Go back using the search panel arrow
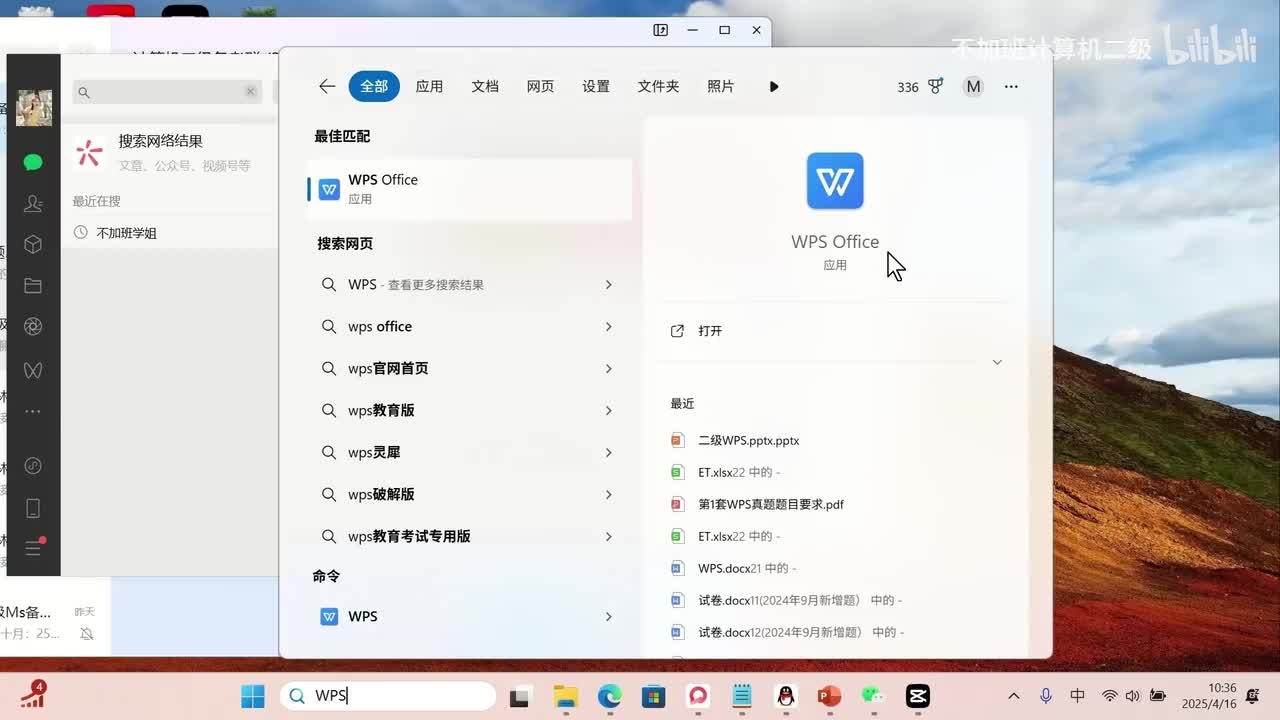The height and width of the screenshot is (720, 1280). click(327, 87)
